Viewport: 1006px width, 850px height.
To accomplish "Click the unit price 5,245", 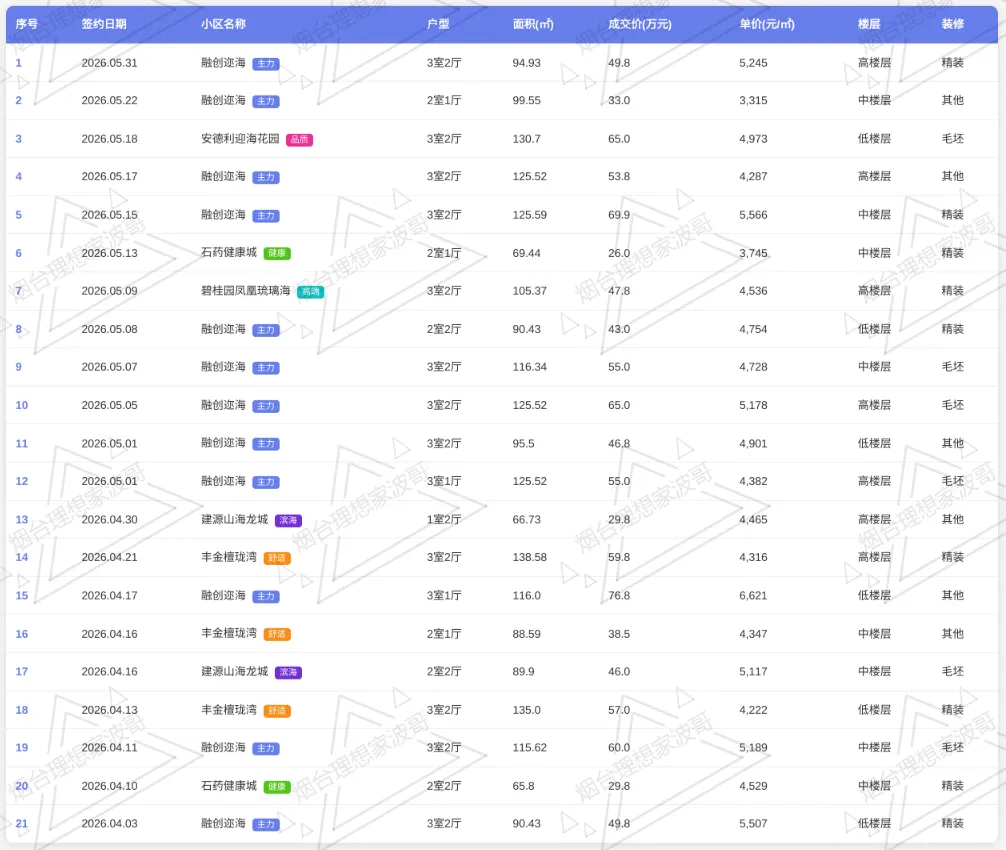I will (753, 63).
